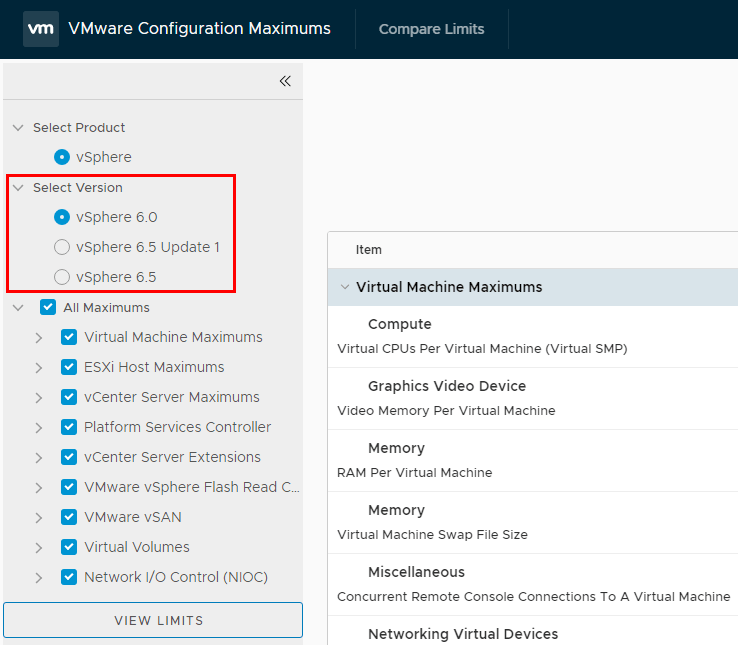
Task: Expand Network I/O Control (NIOC) node
Action: click(39, 578)
